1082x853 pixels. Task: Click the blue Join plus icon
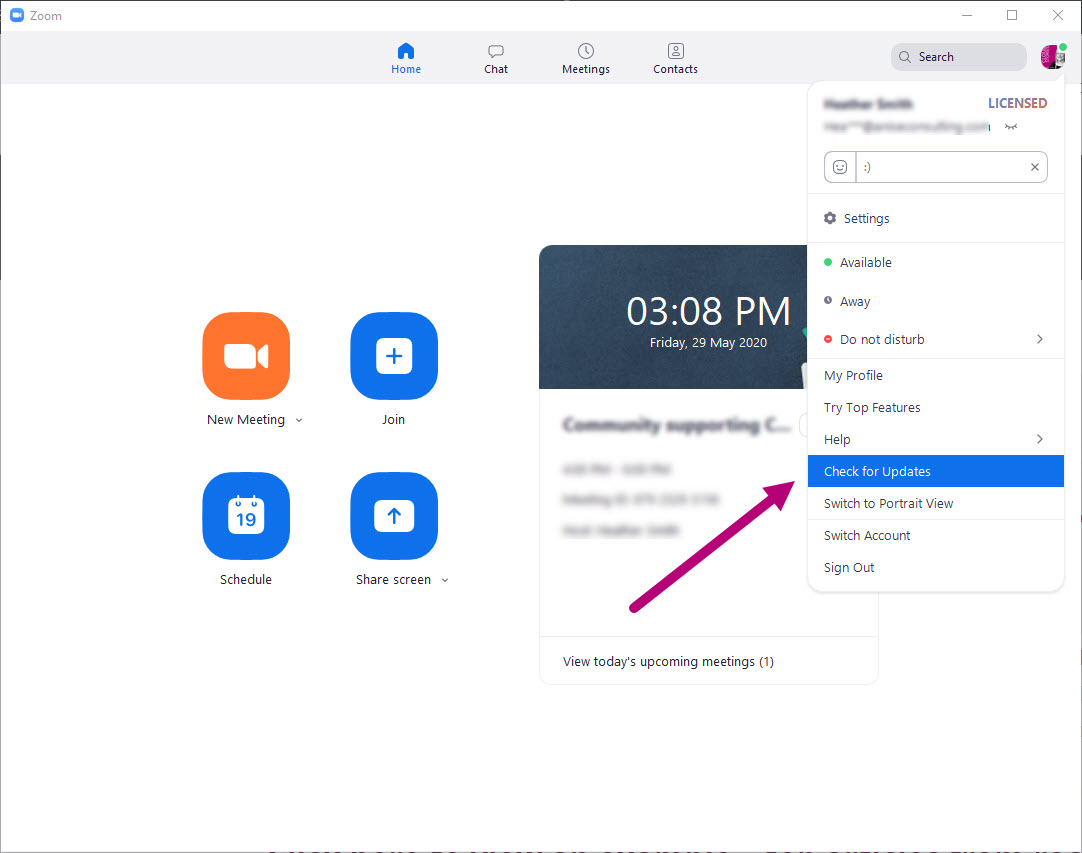394,356
